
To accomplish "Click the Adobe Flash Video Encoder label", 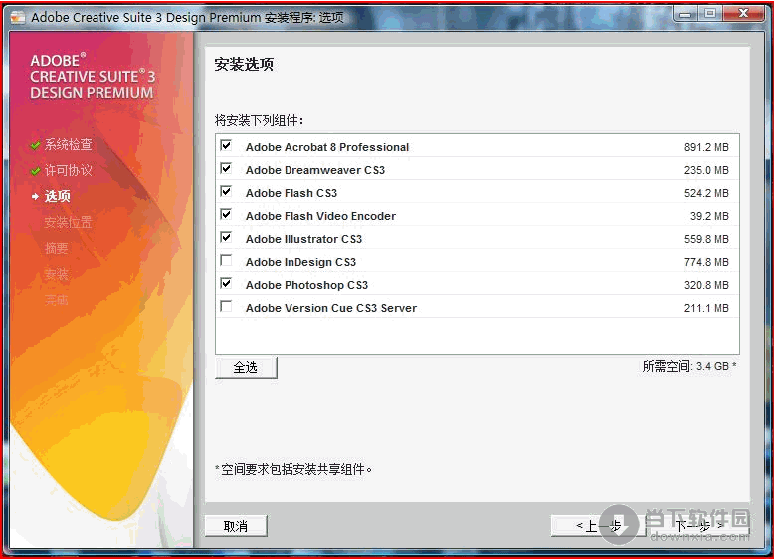I will click(321, 216).
